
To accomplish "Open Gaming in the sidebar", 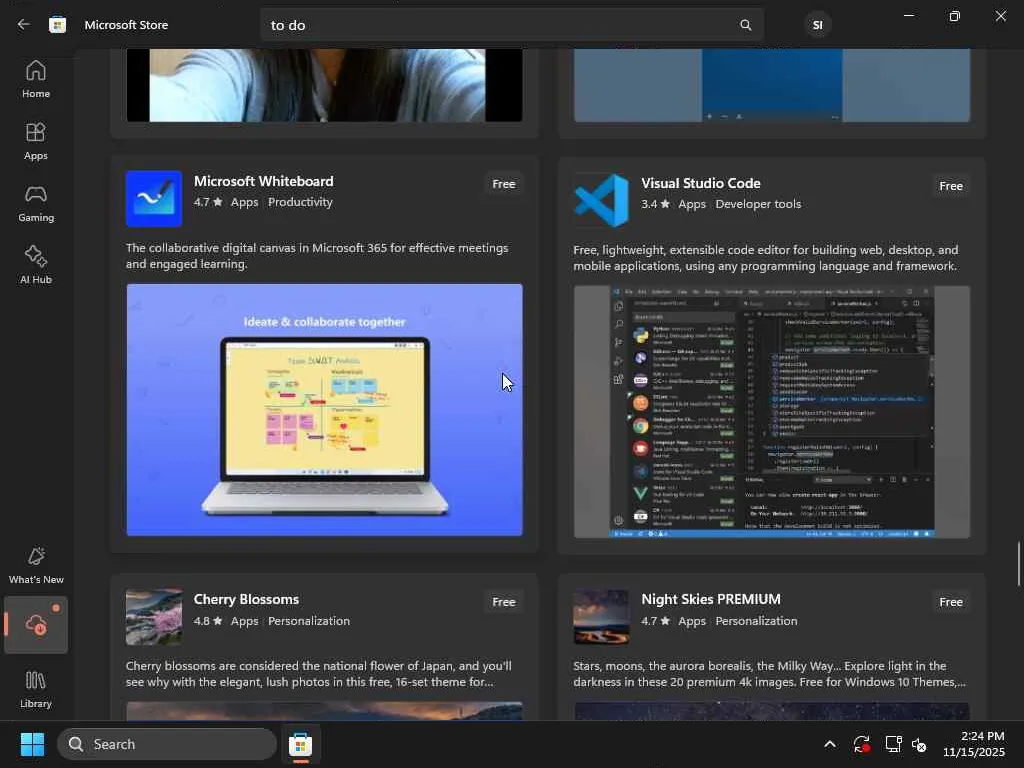I will click(36, 203).
